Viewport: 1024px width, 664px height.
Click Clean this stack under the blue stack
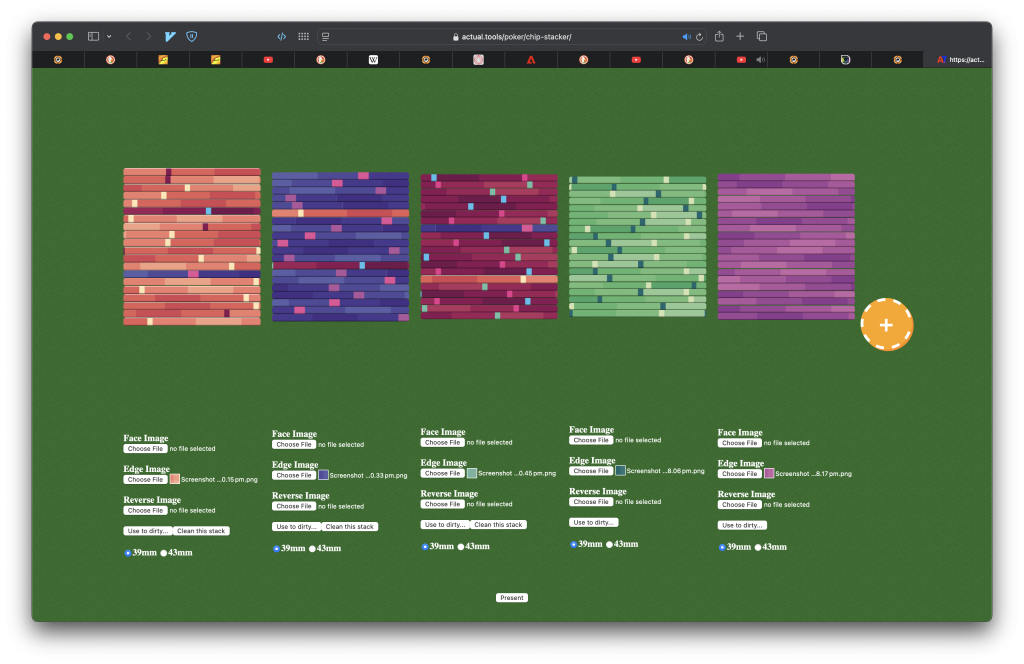350,527
